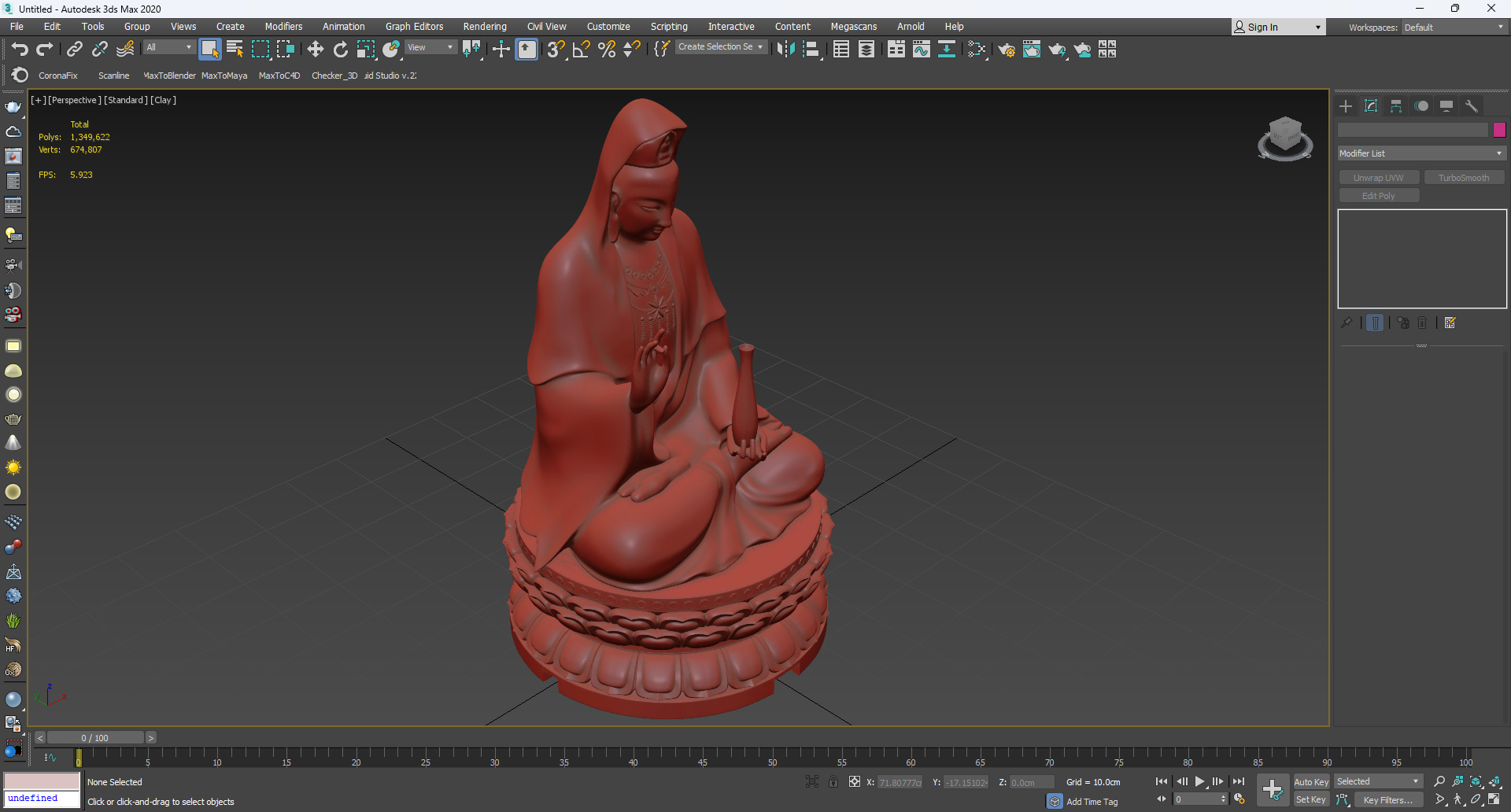Click the magenta object color swatch
The width and height of the screenshot is (1511, 812).
[1499, 130]
